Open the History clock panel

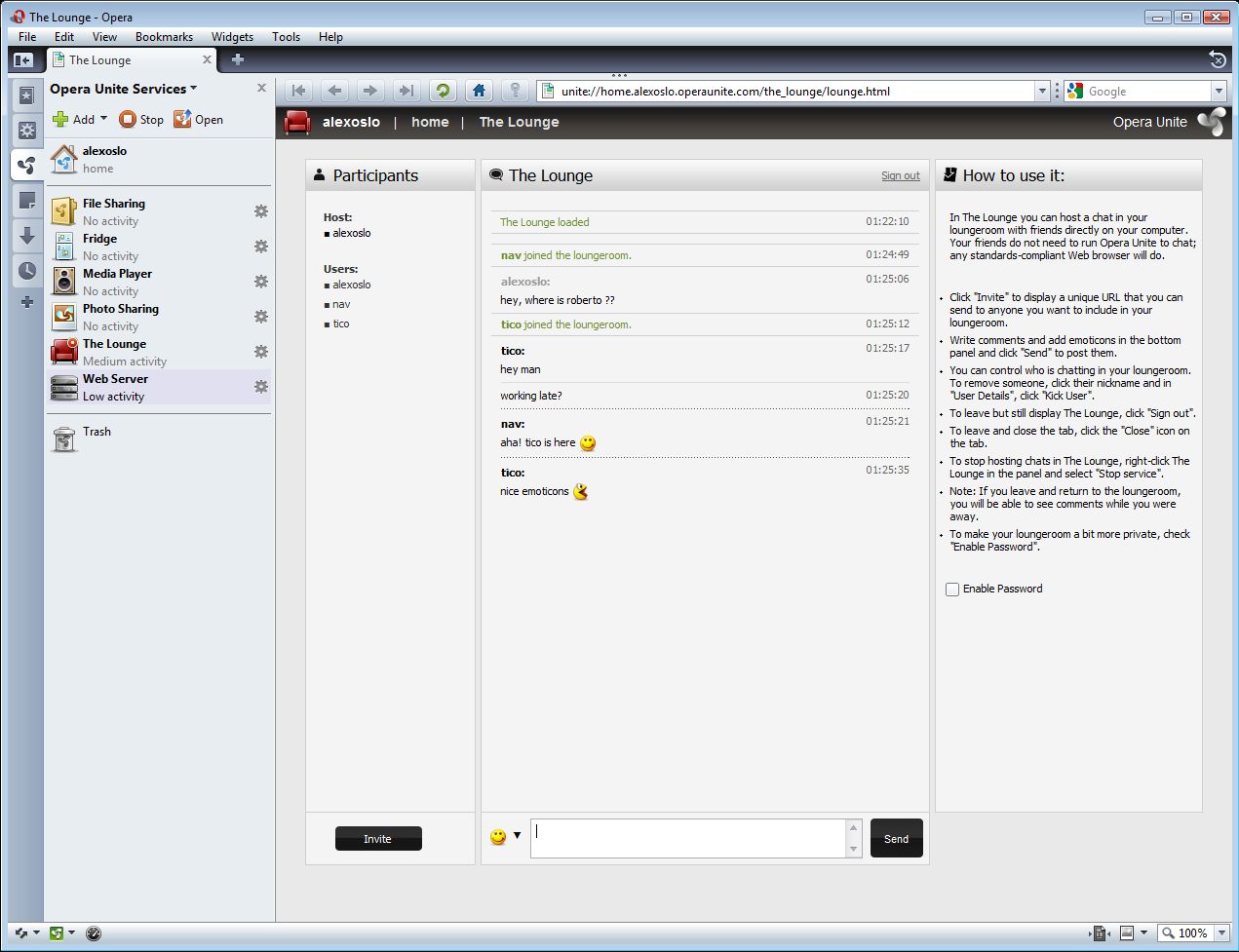click(26, 271)
